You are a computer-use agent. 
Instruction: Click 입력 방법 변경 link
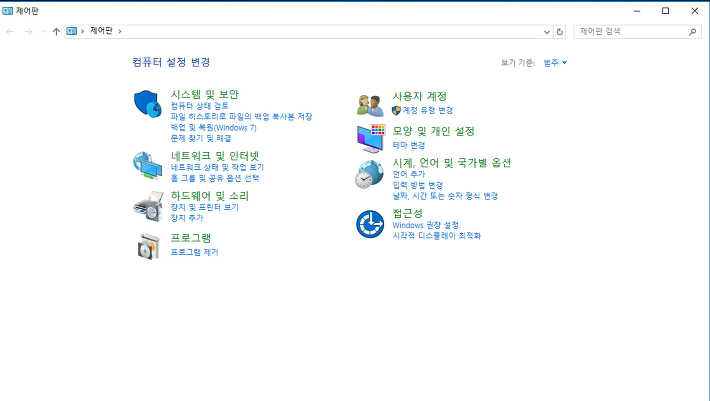pyautogui.click(x=417, y=185)
